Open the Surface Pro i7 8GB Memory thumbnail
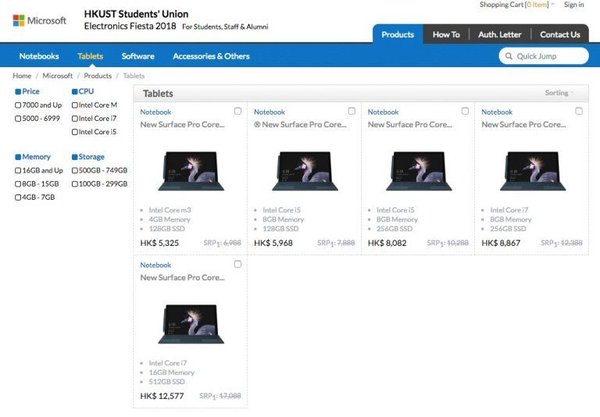Image resolution: width=600 pixels, height=417 pixels. point(533,171)
